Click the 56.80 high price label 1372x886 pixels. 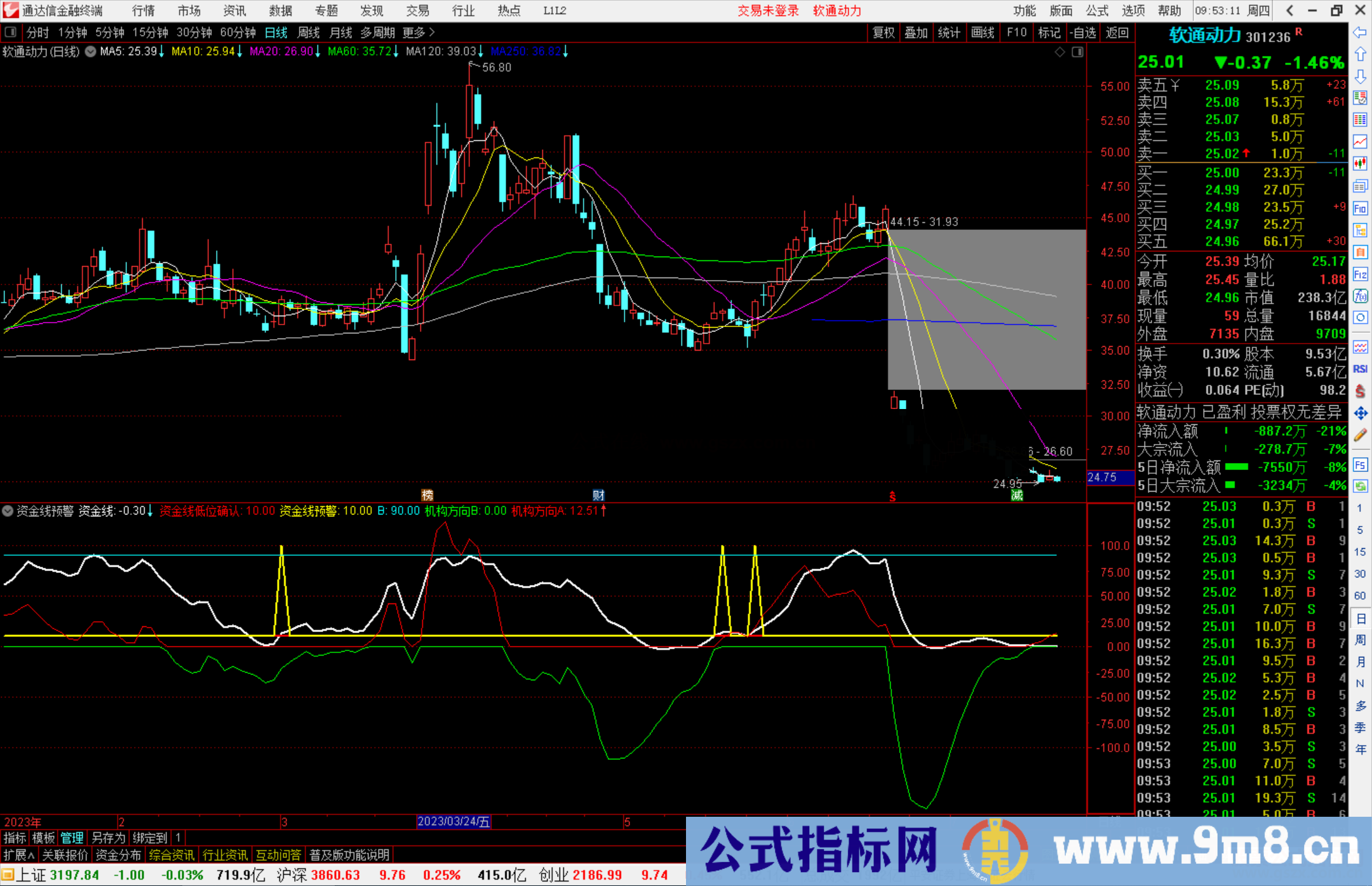(x=497, y=67)
